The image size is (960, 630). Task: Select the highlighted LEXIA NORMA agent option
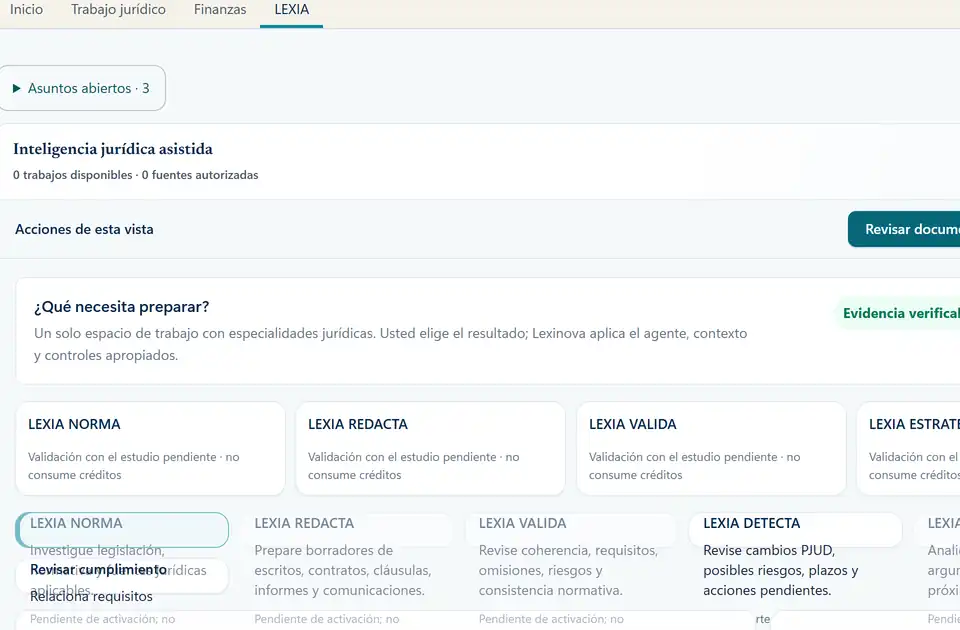point(122,530)
